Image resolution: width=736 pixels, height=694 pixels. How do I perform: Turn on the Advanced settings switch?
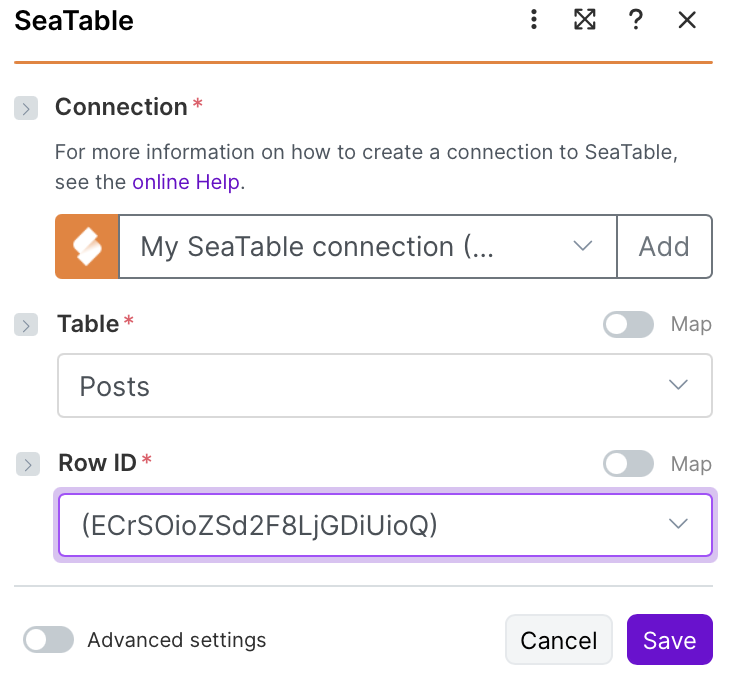coord(49,640)
